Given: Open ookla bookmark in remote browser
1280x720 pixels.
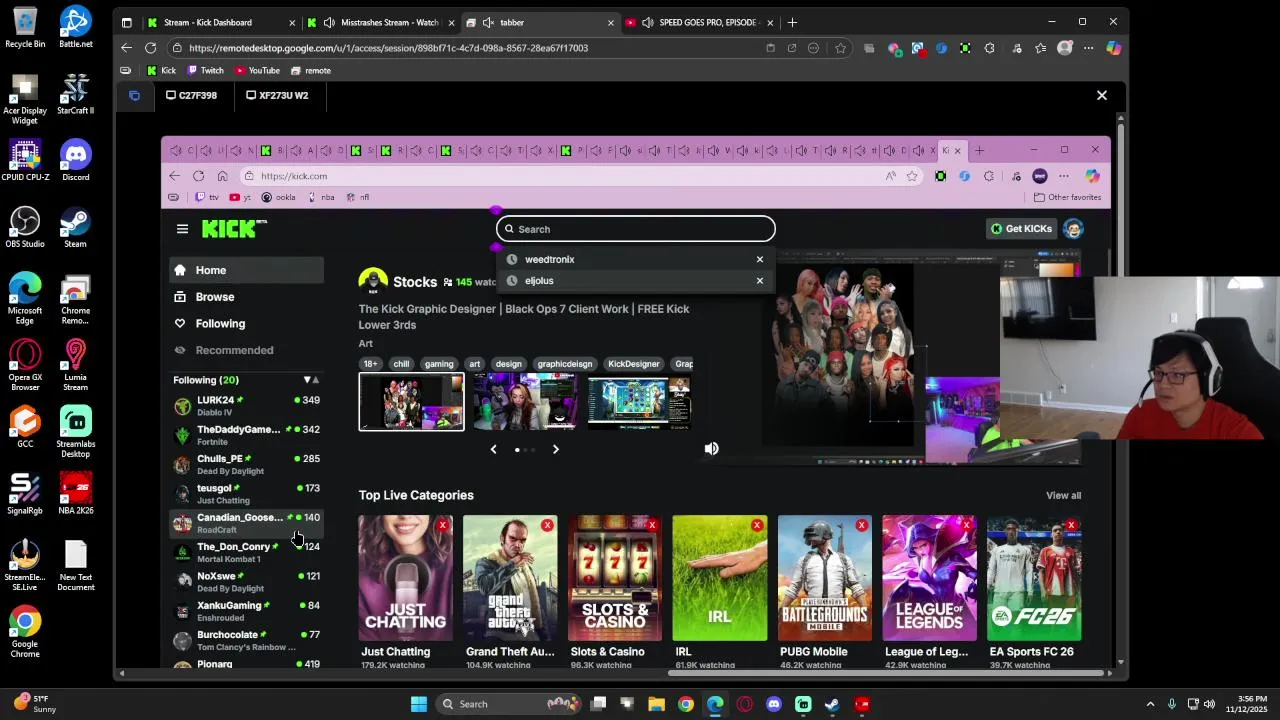Looking at the screenshot, I should click(279, 197).
